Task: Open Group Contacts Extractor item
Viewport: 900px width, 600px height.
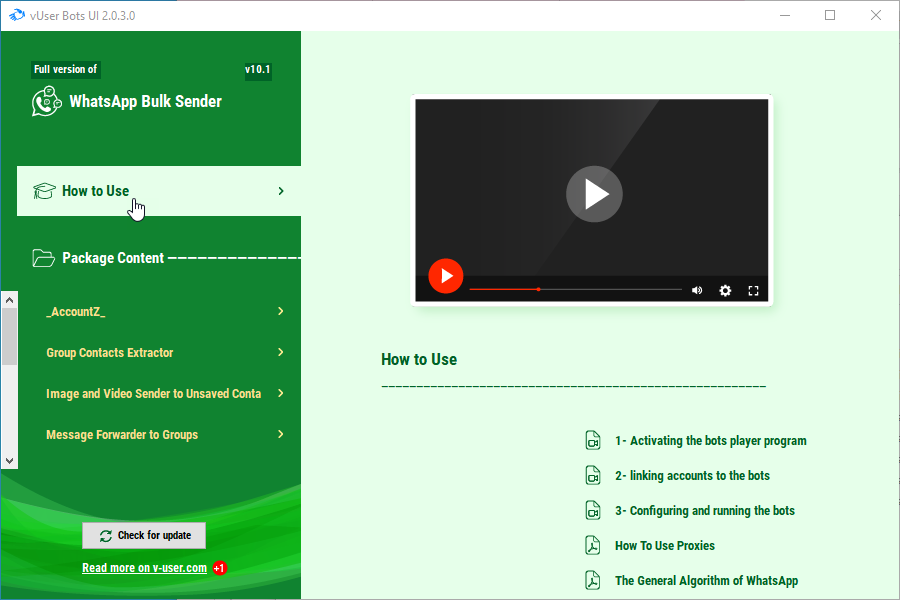Action: tap(110, 353)
